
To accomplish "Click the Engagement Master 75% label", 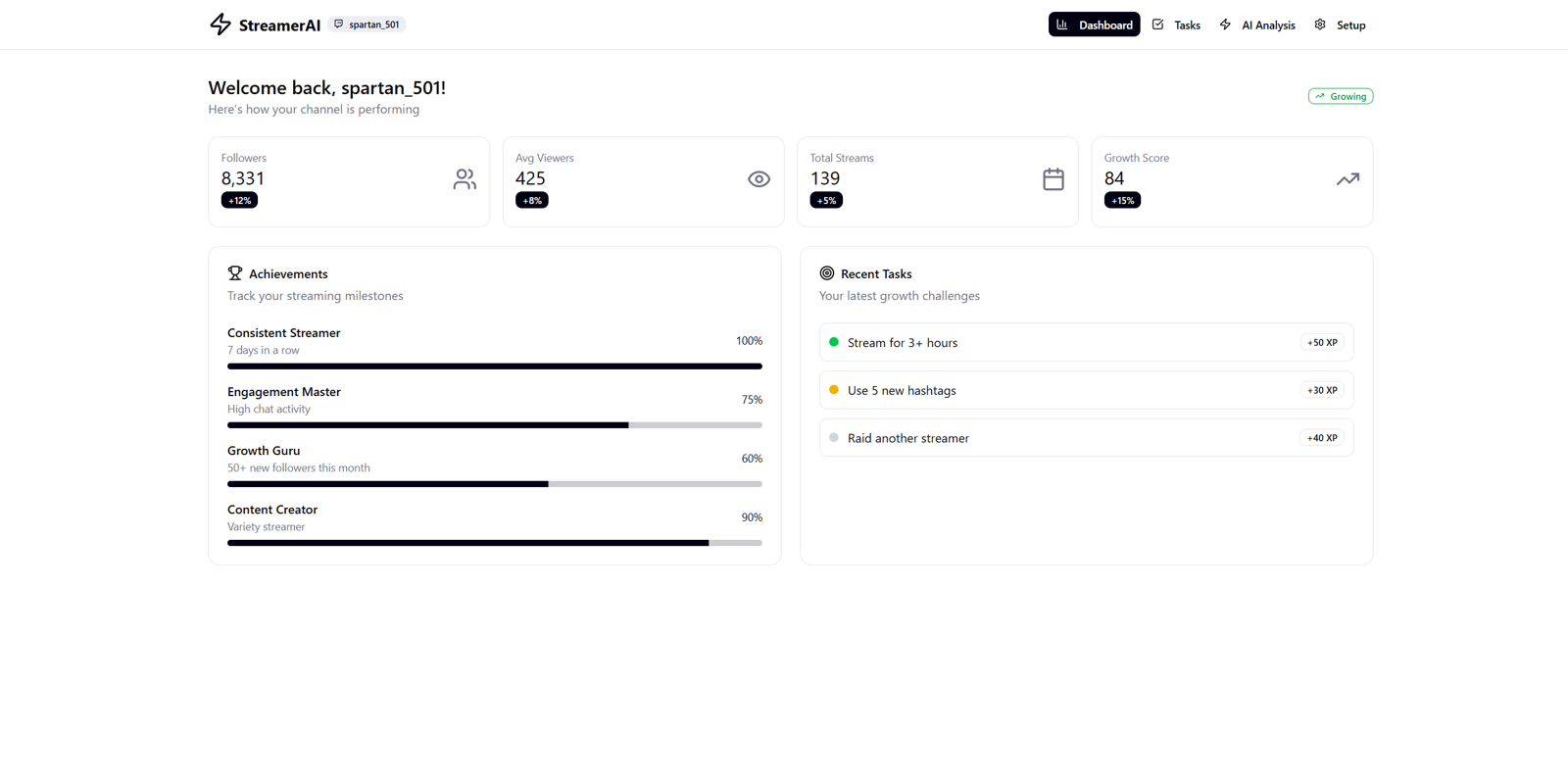I will coord(752,400).
